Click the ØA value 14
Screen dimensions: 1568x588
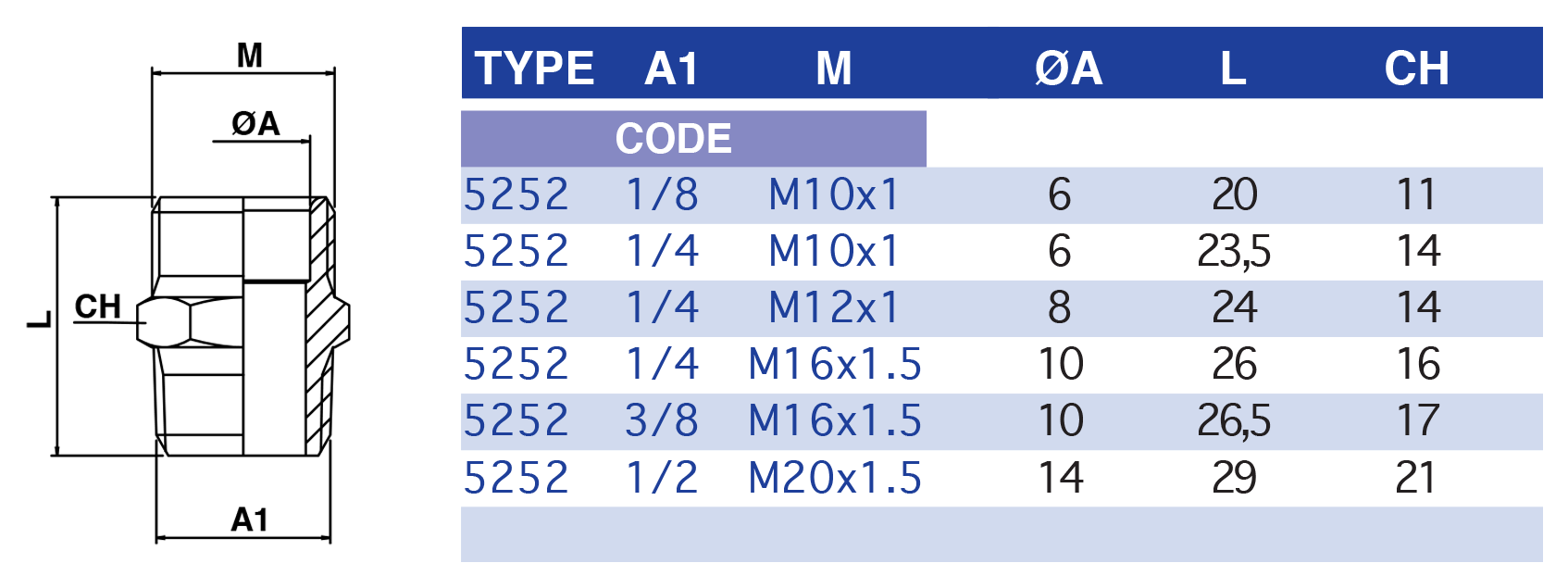click(x=1061, y=478)
